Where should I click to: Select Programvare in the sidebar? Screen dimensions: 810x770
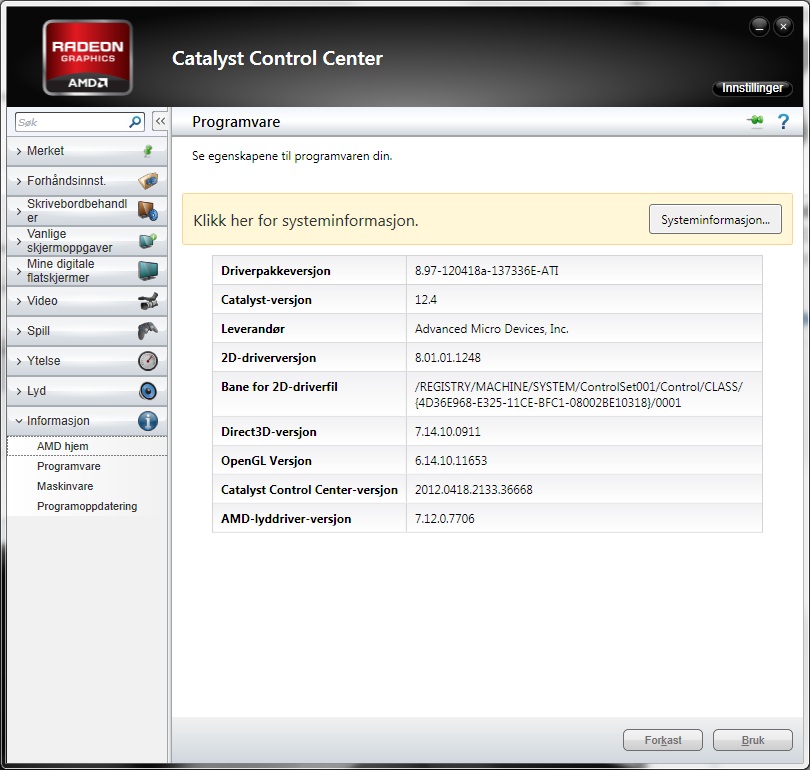tap(87, 466)
